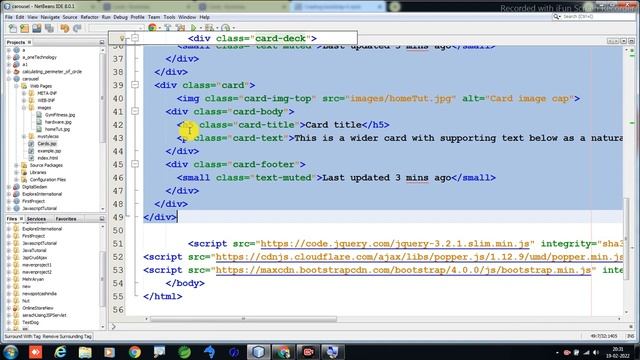Open the Source menu
This screenshot has height=360, width=640.
point(70,17)
